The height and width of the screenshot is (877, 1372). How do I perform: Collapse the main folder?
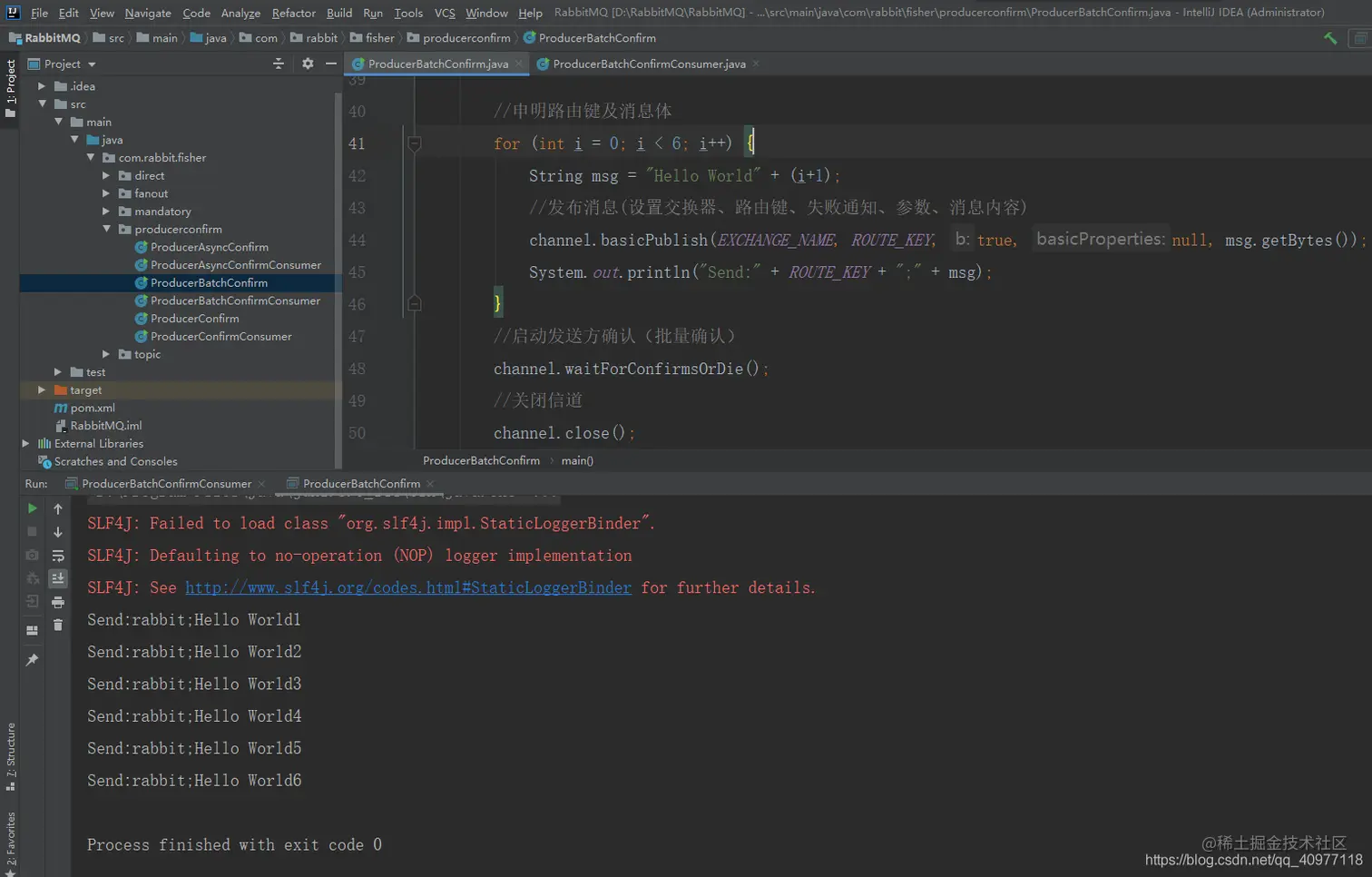pos(58,122)
